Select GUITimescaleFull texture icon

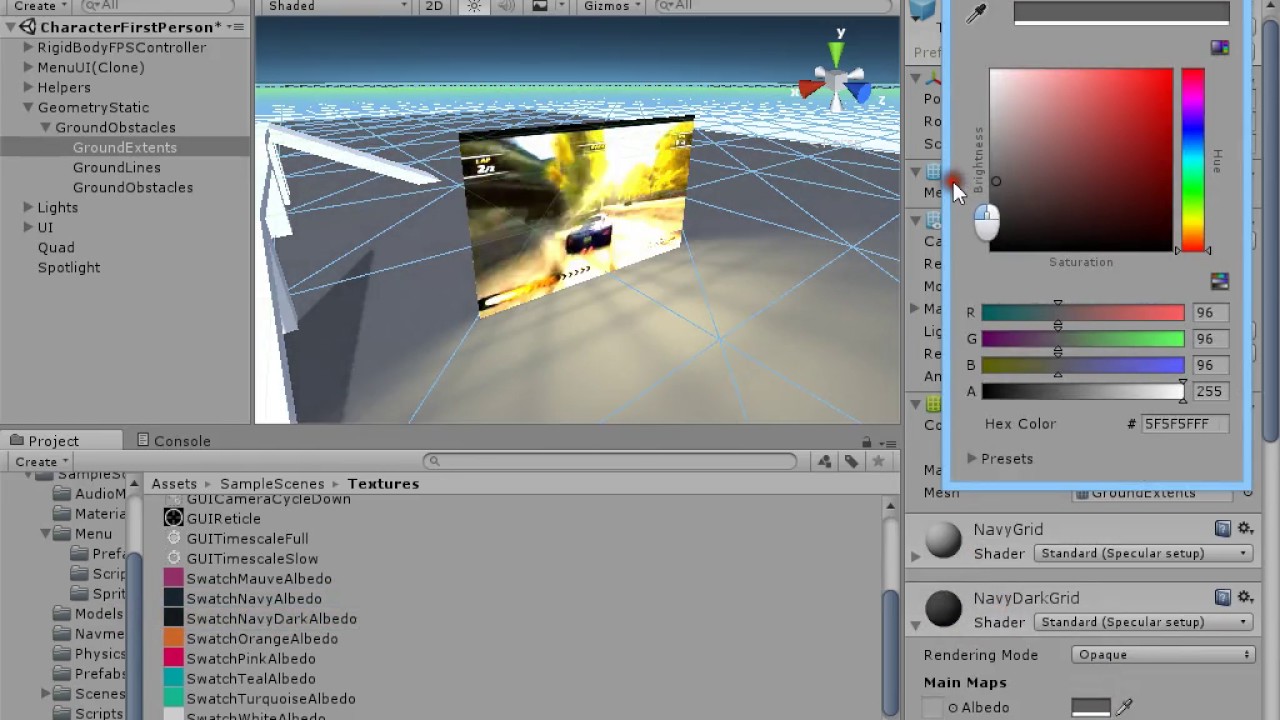tap(174, 538)
